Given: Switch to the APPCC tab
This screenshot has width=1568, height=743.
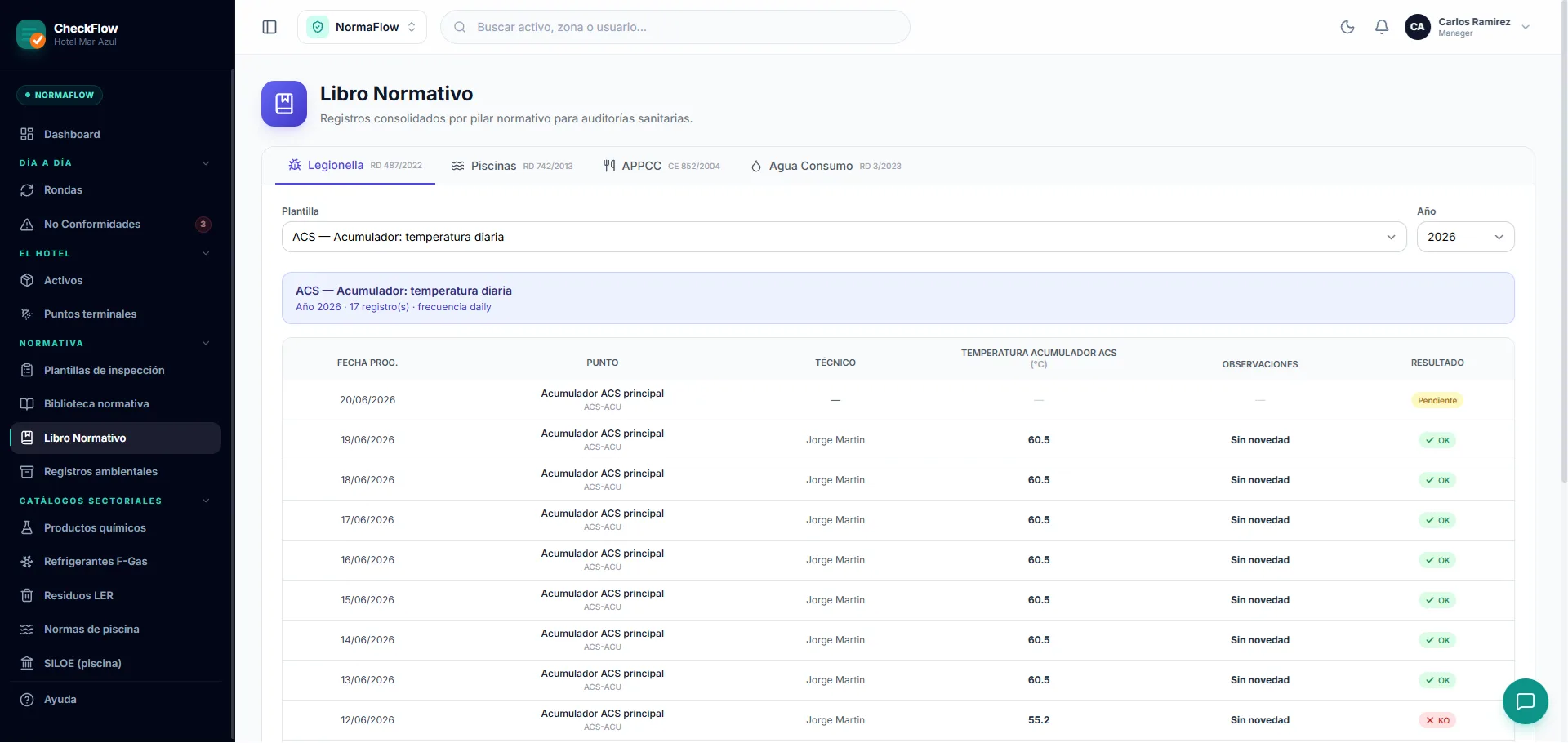Looking at the screenshot, I should [661, 166].
